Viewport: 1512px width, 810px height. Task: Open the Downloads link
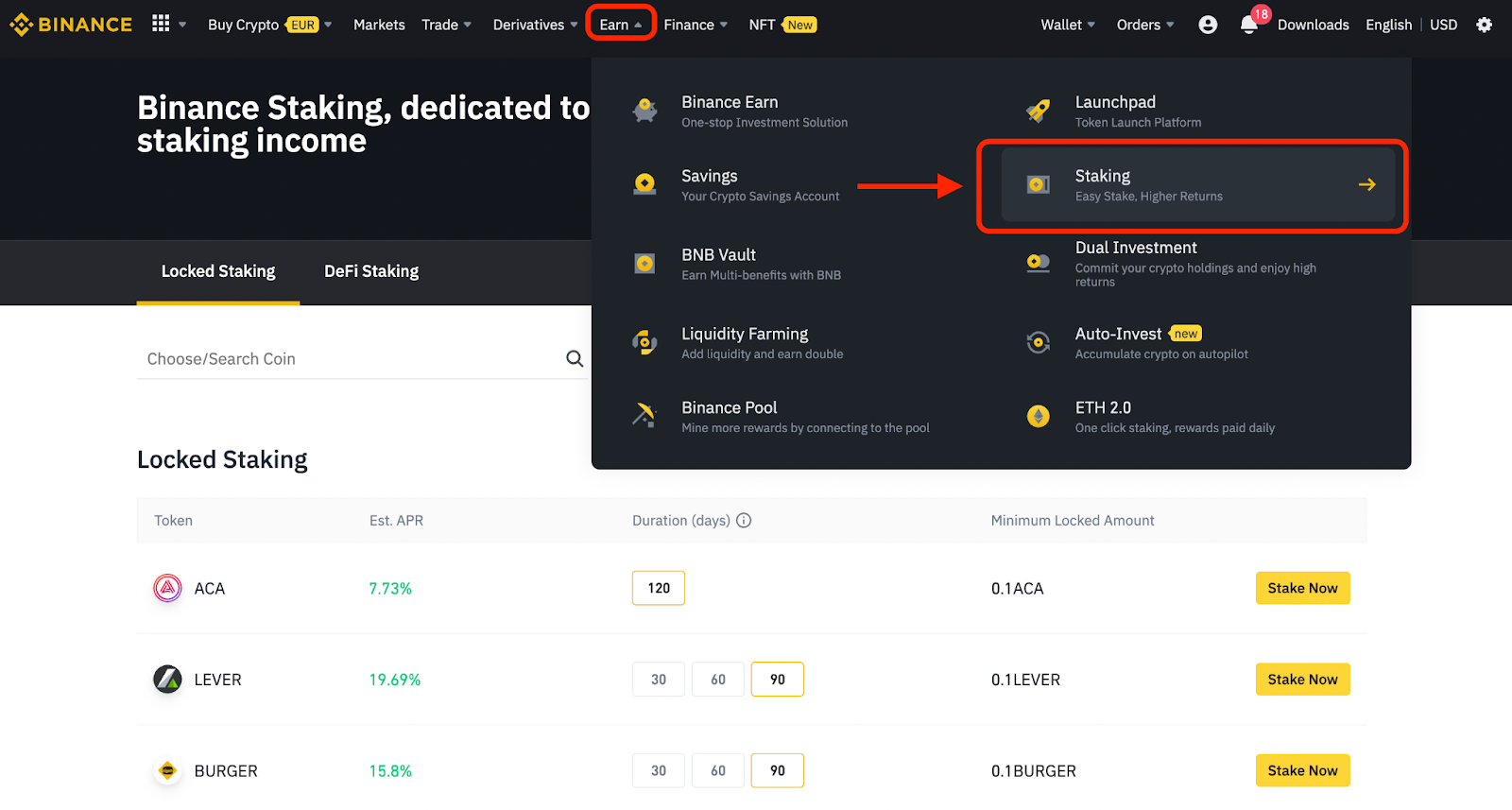point(1314,25)
